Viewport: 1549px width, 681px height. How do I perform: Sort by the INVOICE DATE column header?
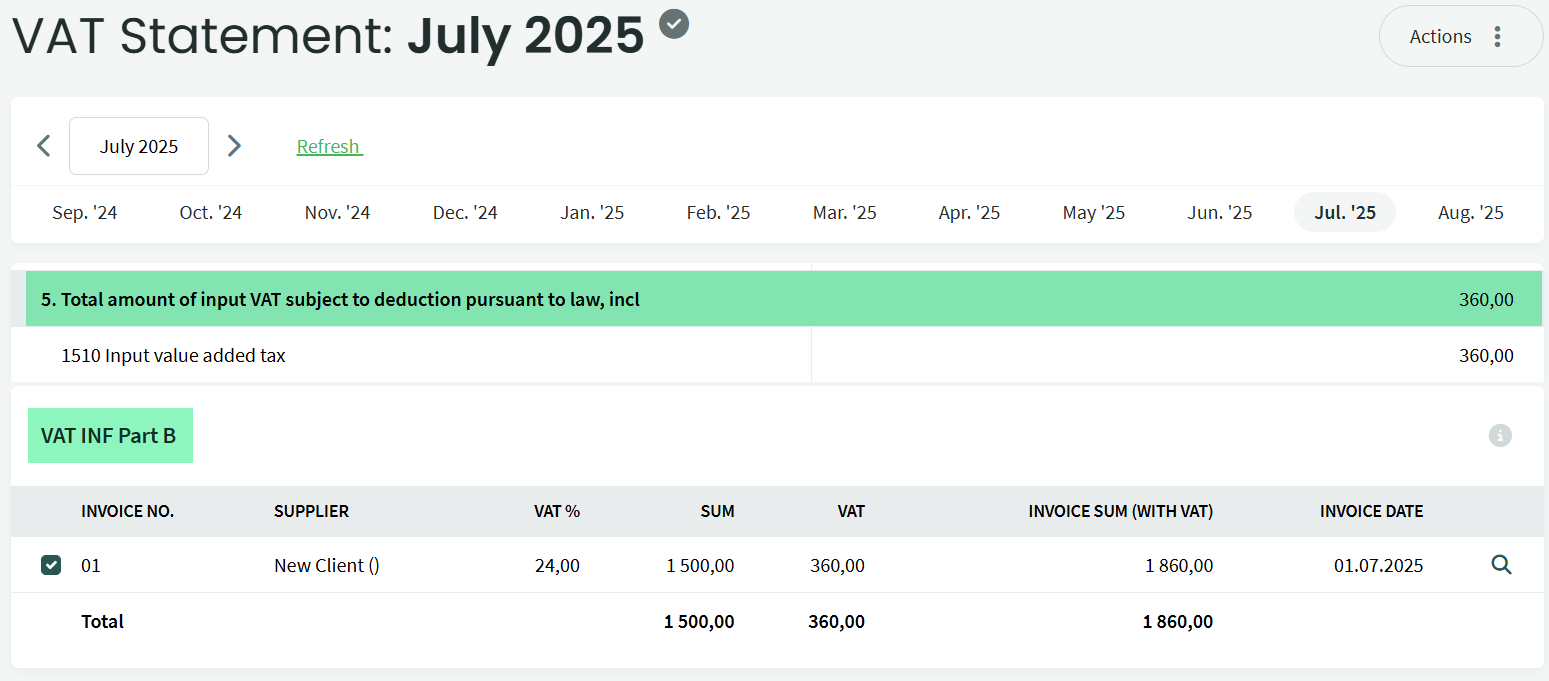(1371, 511)
